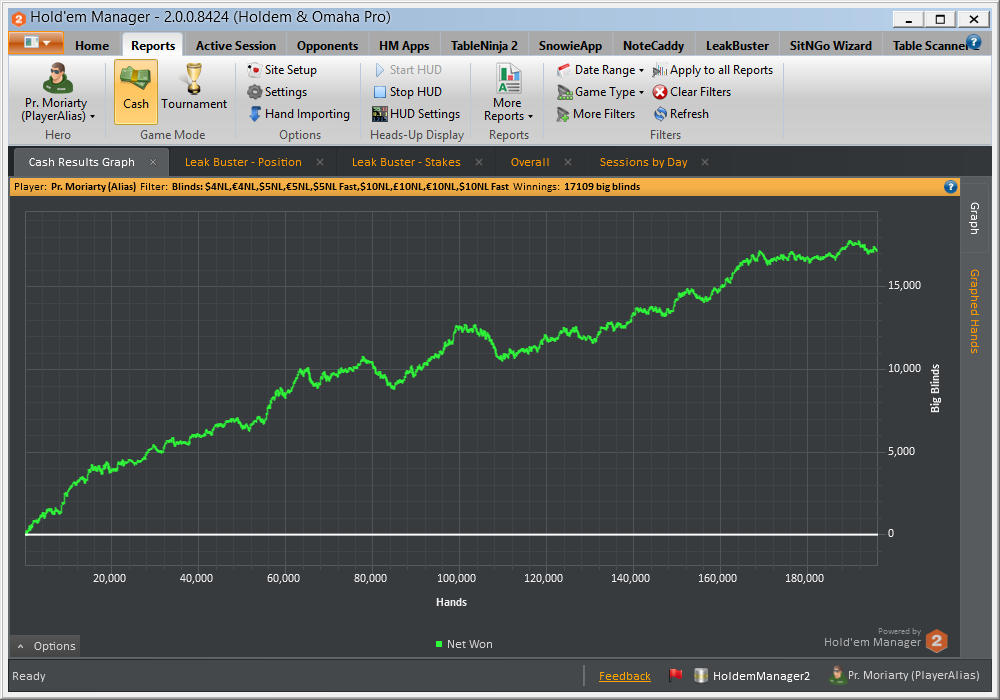Screen dimensions: 1000x700
Task: Expand the Options panel at bottom
Action: point(45,646)
